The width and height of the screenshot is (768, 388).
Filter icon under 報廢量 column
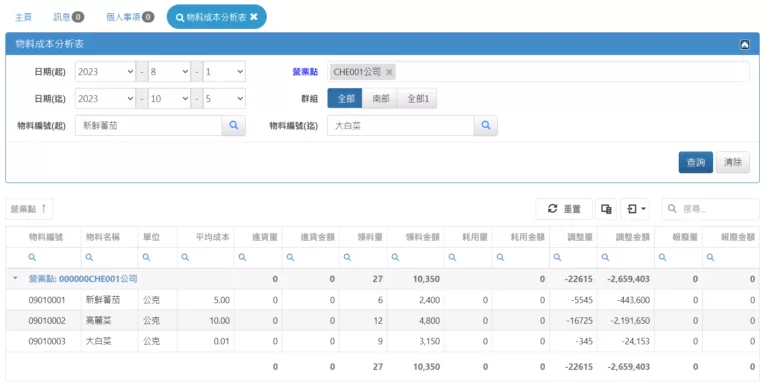coord(662,257)
